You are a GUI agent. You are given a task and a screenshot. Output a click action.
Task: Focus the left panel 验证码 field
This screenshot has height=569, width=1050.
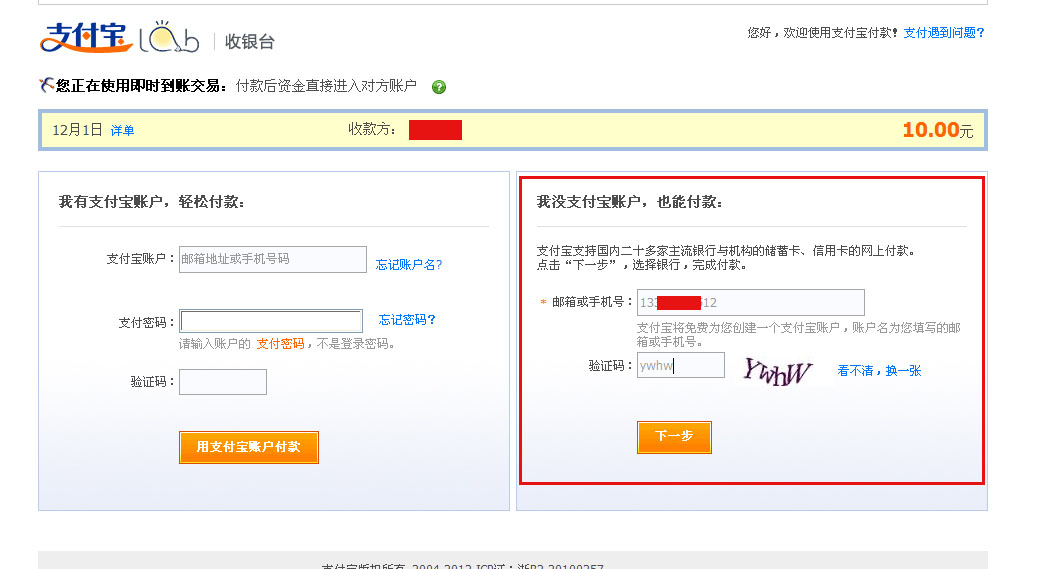point(222,382)
